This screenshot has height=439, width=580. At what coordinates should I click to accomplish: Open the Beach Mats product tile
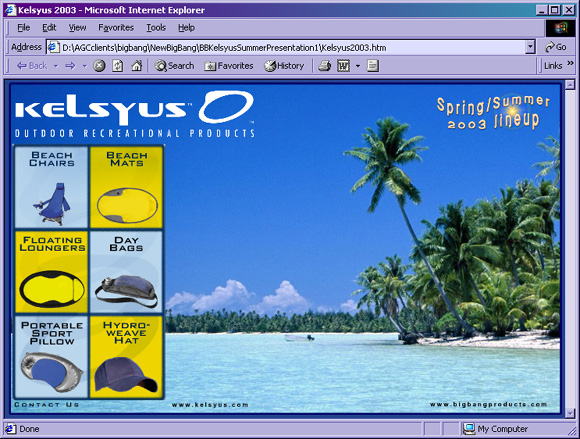click(x=127, y=187)
